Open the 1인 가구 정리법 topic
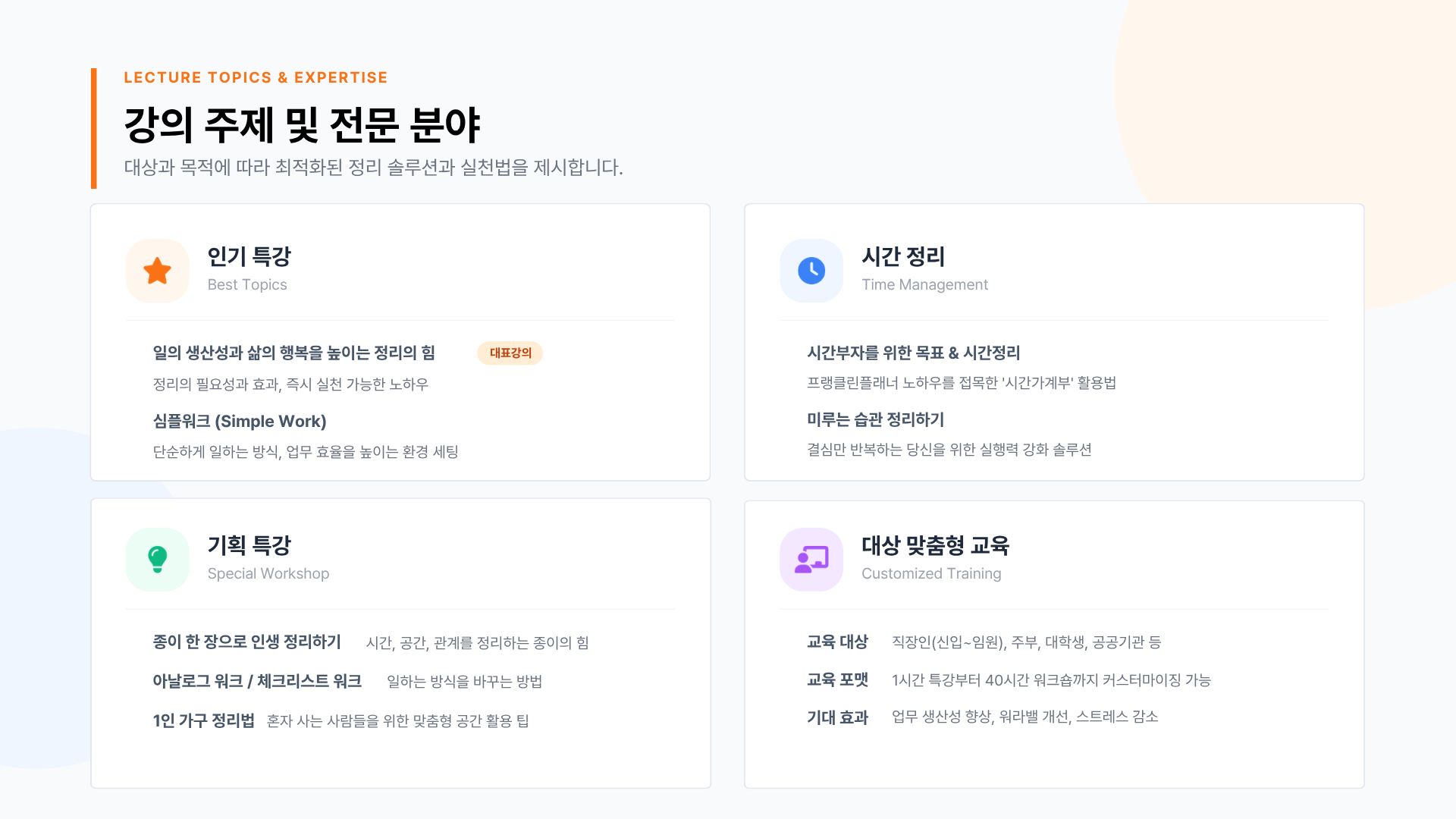The height and width of the screenshot is (819, 1456). (203, 721)
